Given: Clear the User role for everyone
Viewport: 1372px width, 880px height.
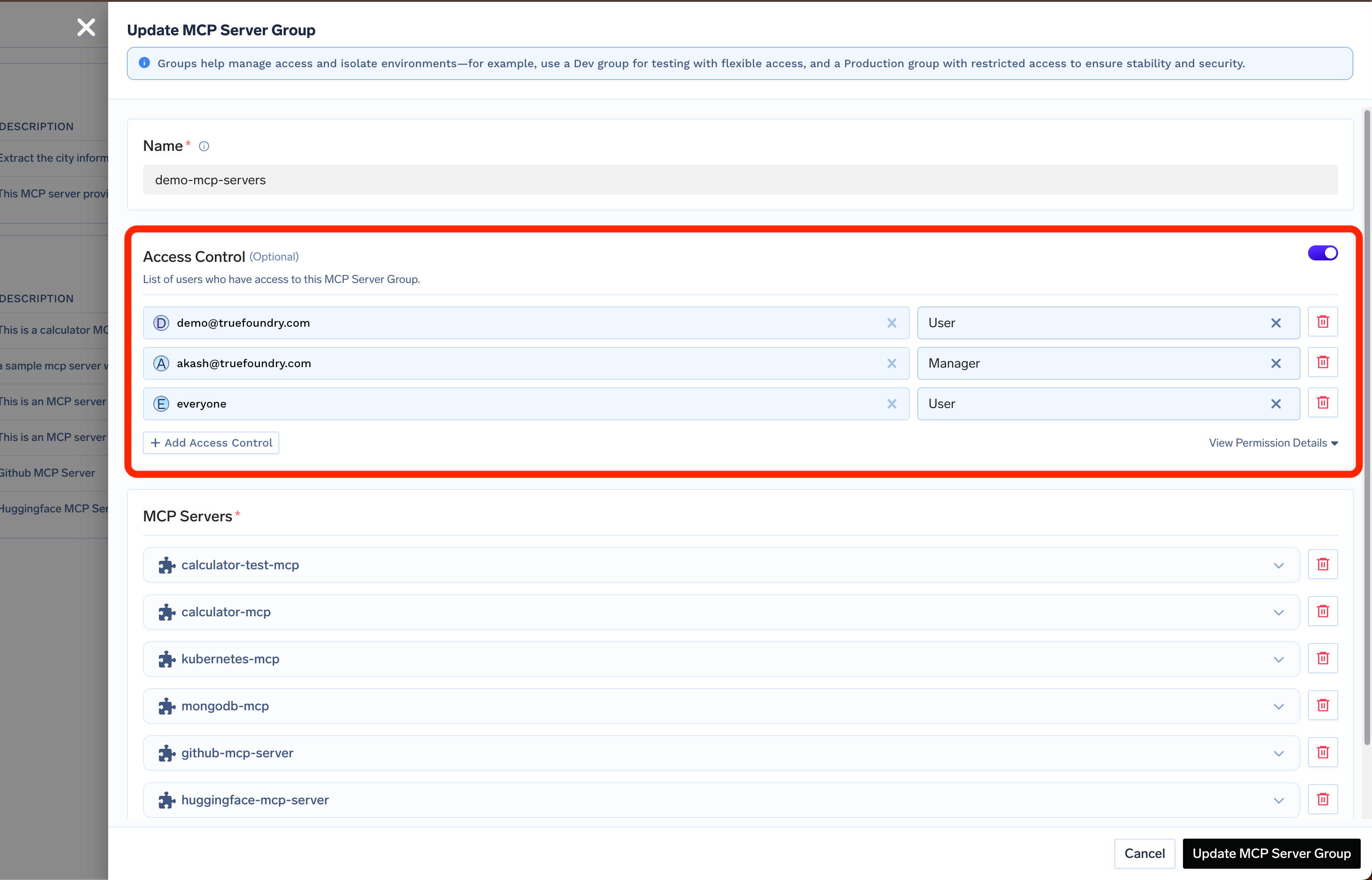Looking at the screenshot, I should [x=1276, y=404].
